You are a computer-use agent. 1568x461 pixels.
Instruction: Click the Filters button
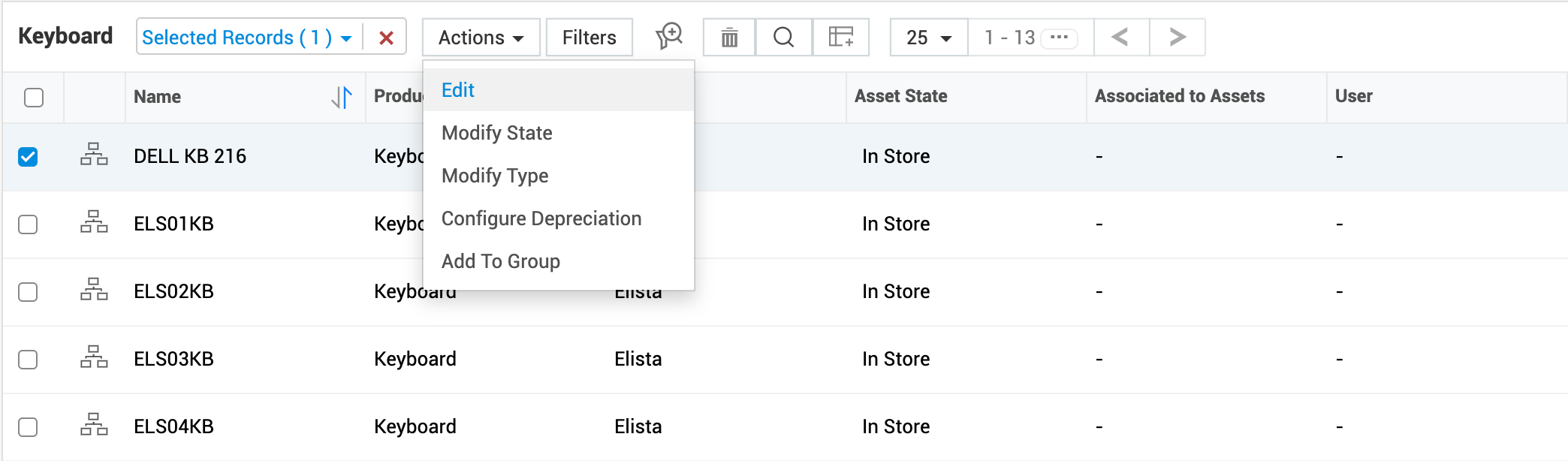pos(589,38)
